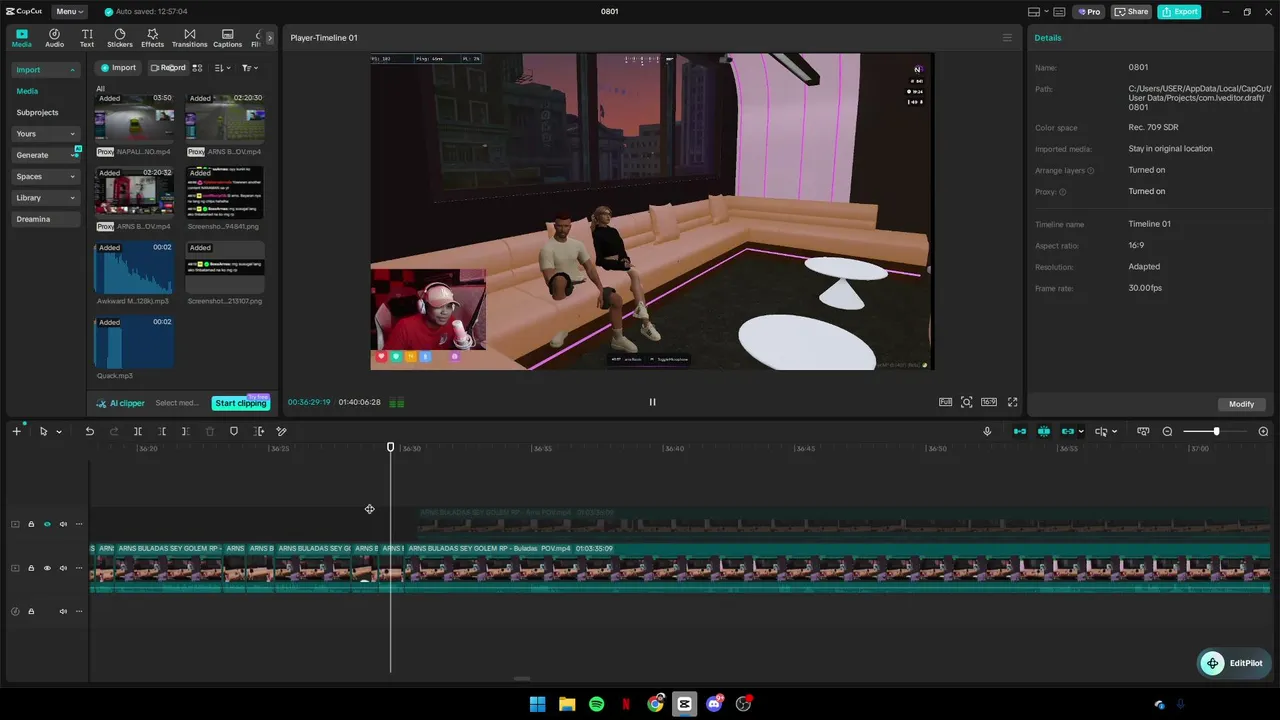This screenshot has height=720, width=1280.
Task: Mute the upper video track
Action: click(63, 524)
